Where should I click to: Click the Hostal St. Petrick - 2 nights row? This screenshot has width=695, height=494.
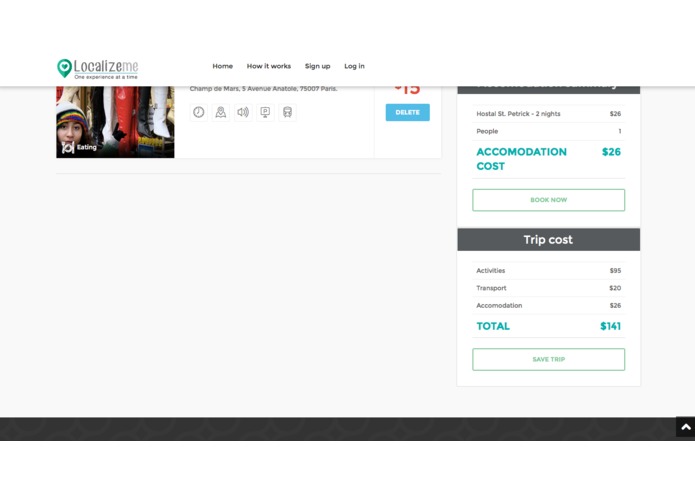(548, 114)
